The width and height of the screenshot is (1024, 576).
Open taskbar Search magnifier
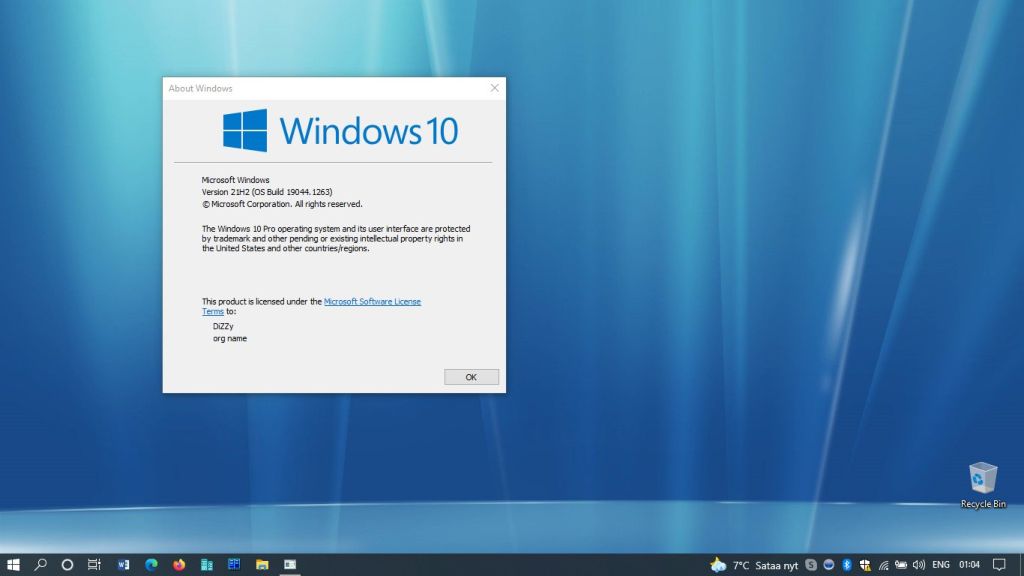[x=40, y=564]
